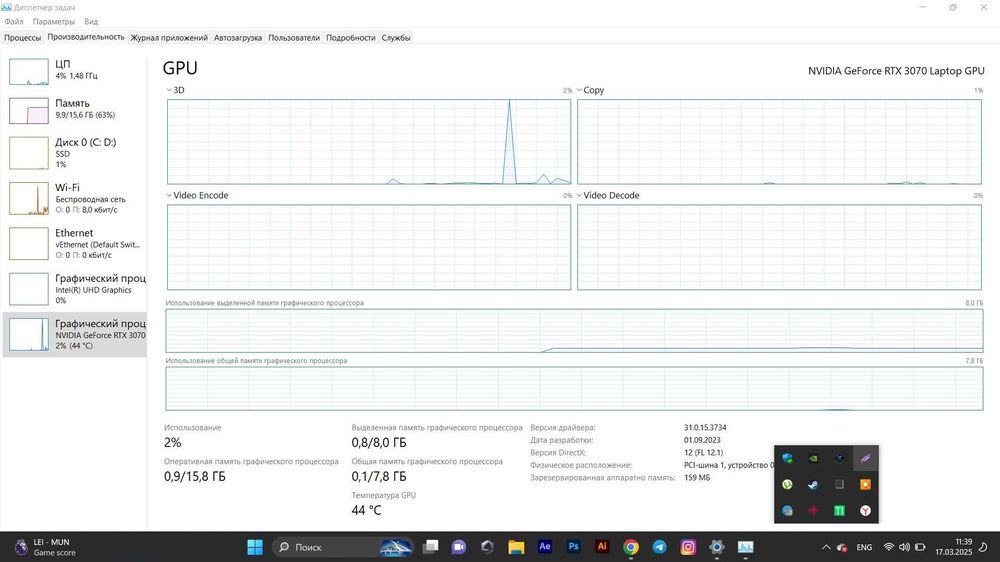The image size is (1000, 562).
Task: Click the green square tray icon
Action: click(839, 510)
